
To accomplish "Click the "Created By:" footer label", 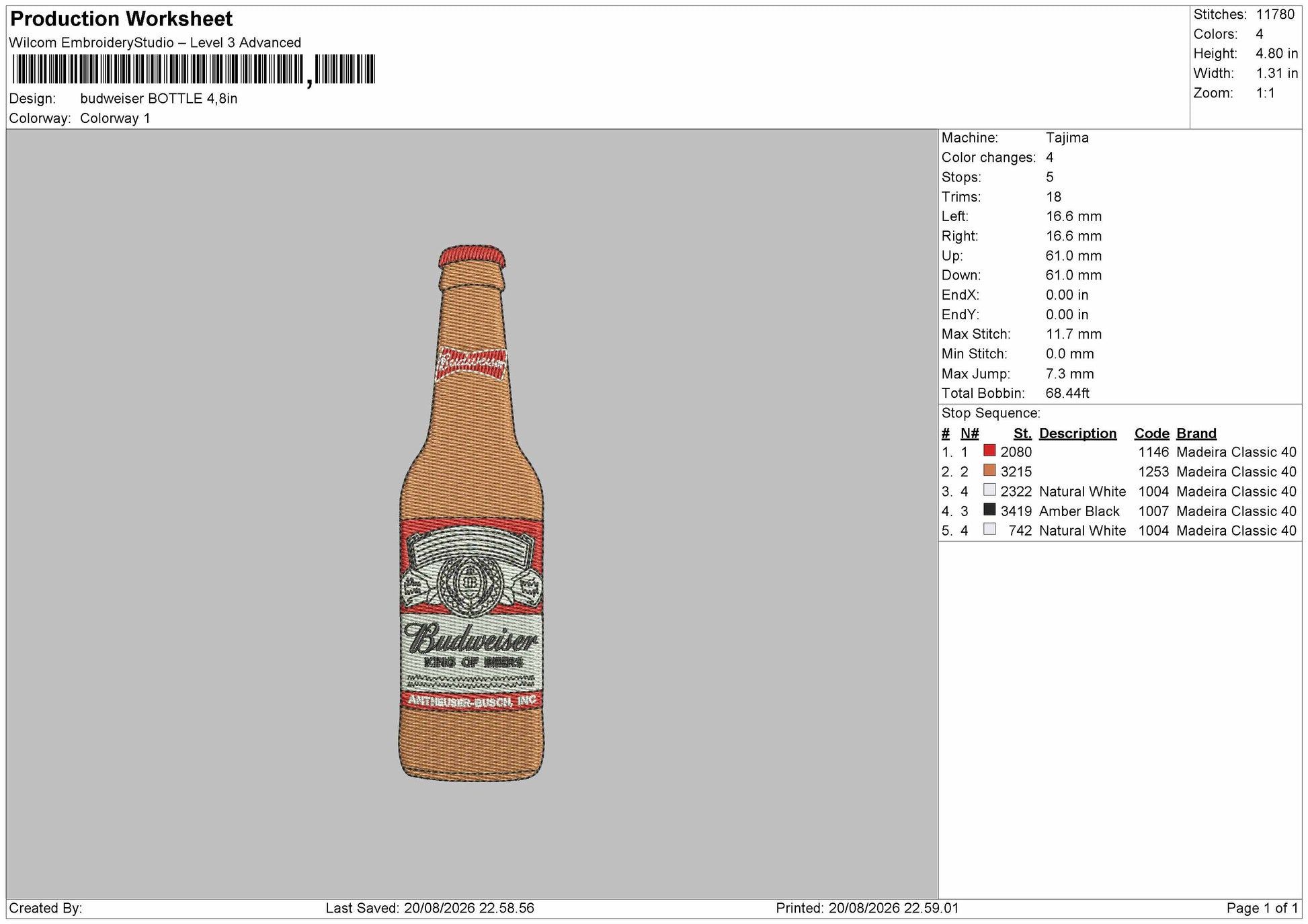I will point(46,909).
